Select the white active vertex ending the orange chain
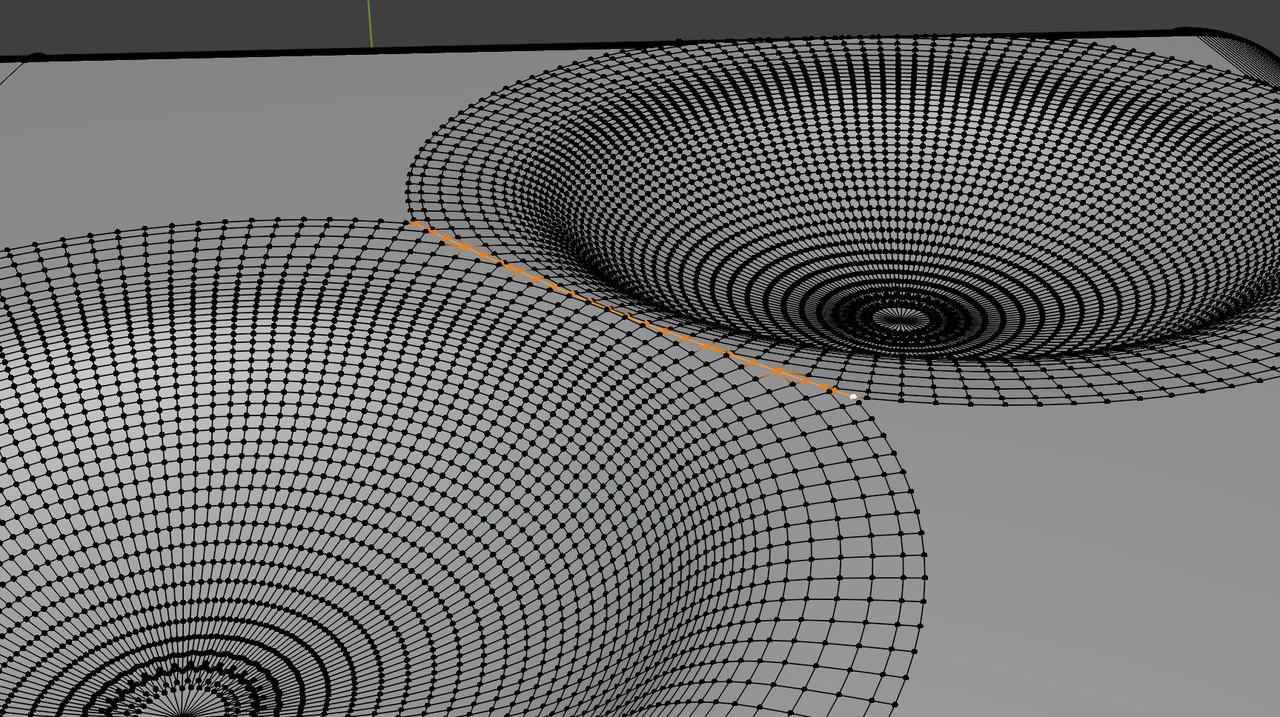This screenshot has height=717, width=1280. 853,397
